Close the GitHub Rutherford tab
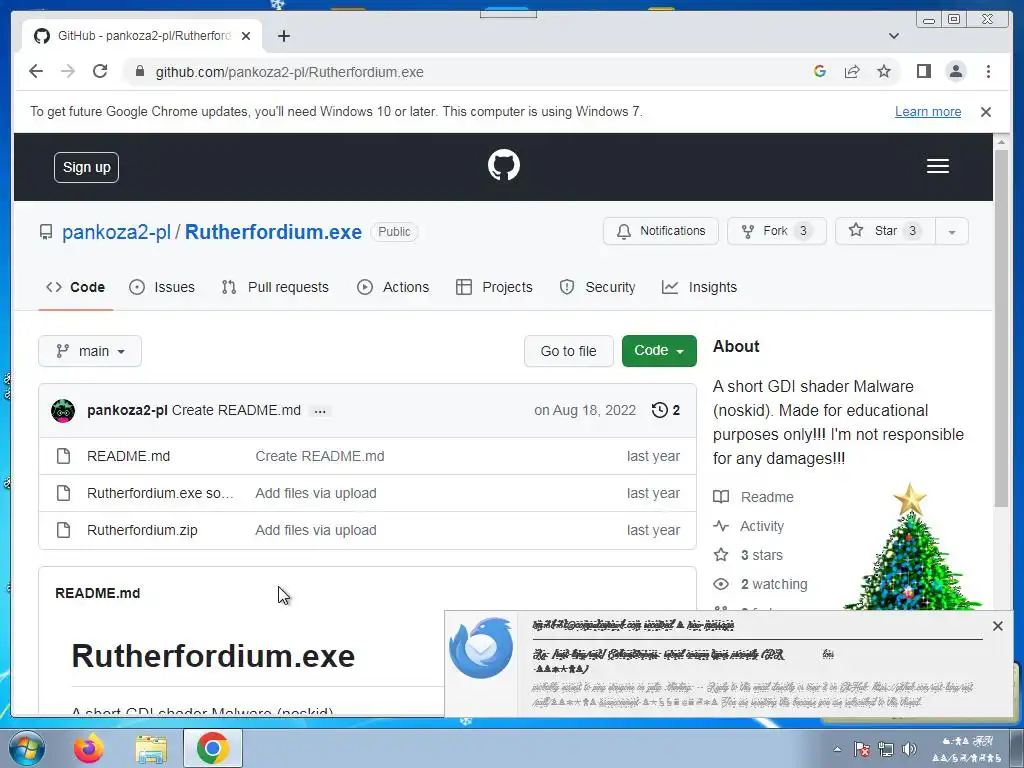This screenshot has width=1024, height=768. coord(246,36)
